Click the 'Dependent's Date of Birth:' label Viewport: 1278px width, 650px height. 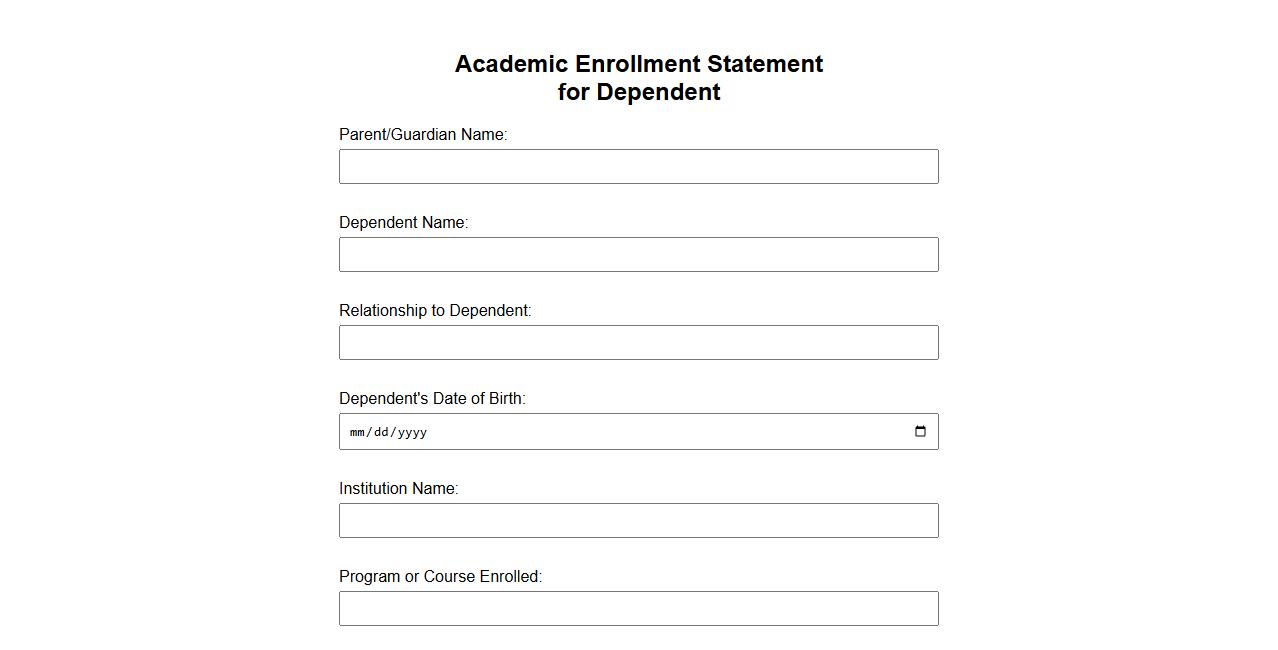tap(432, 399)
